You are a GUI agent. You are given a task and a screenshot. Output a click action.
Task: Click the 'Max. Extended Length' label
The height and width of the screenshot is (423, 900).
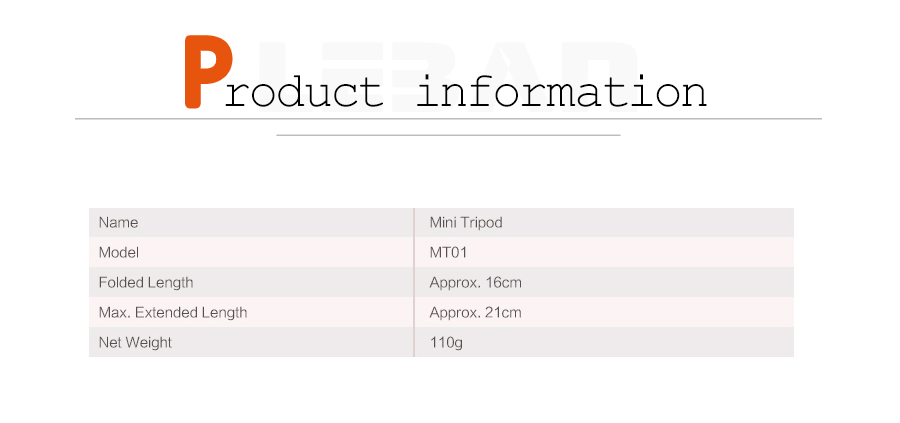[173, 312]
